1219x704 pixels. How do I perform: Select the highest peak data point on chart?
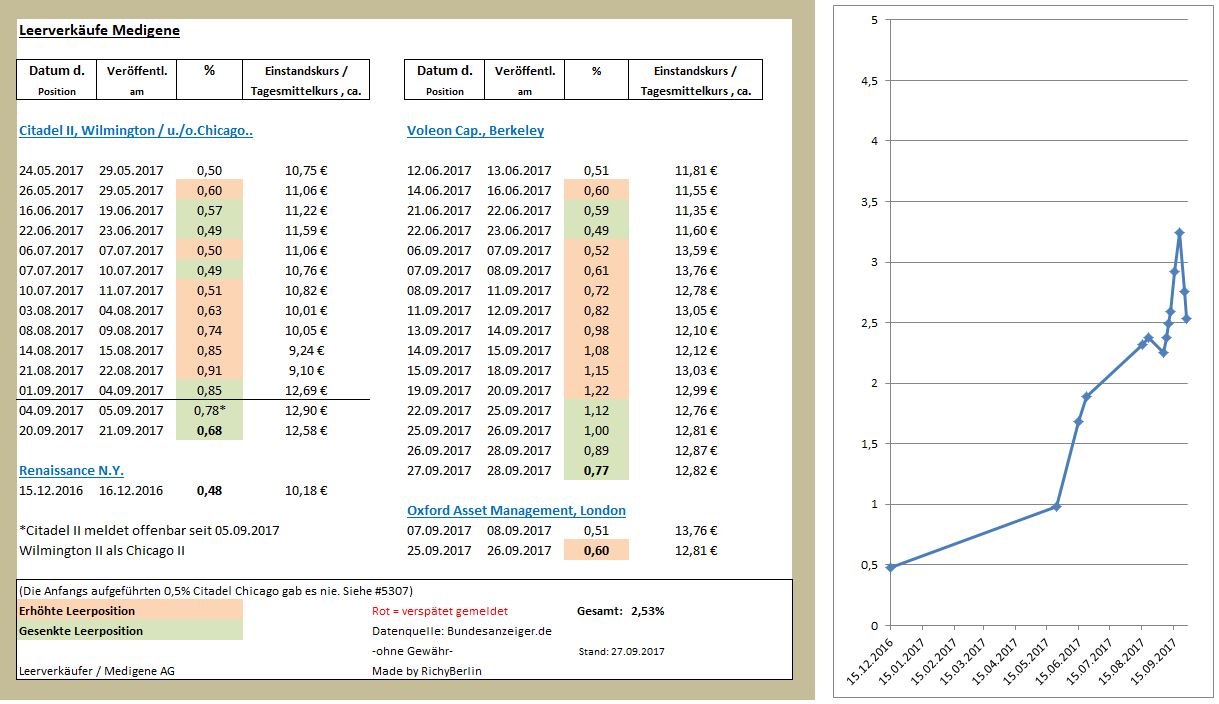[1178, 232]
